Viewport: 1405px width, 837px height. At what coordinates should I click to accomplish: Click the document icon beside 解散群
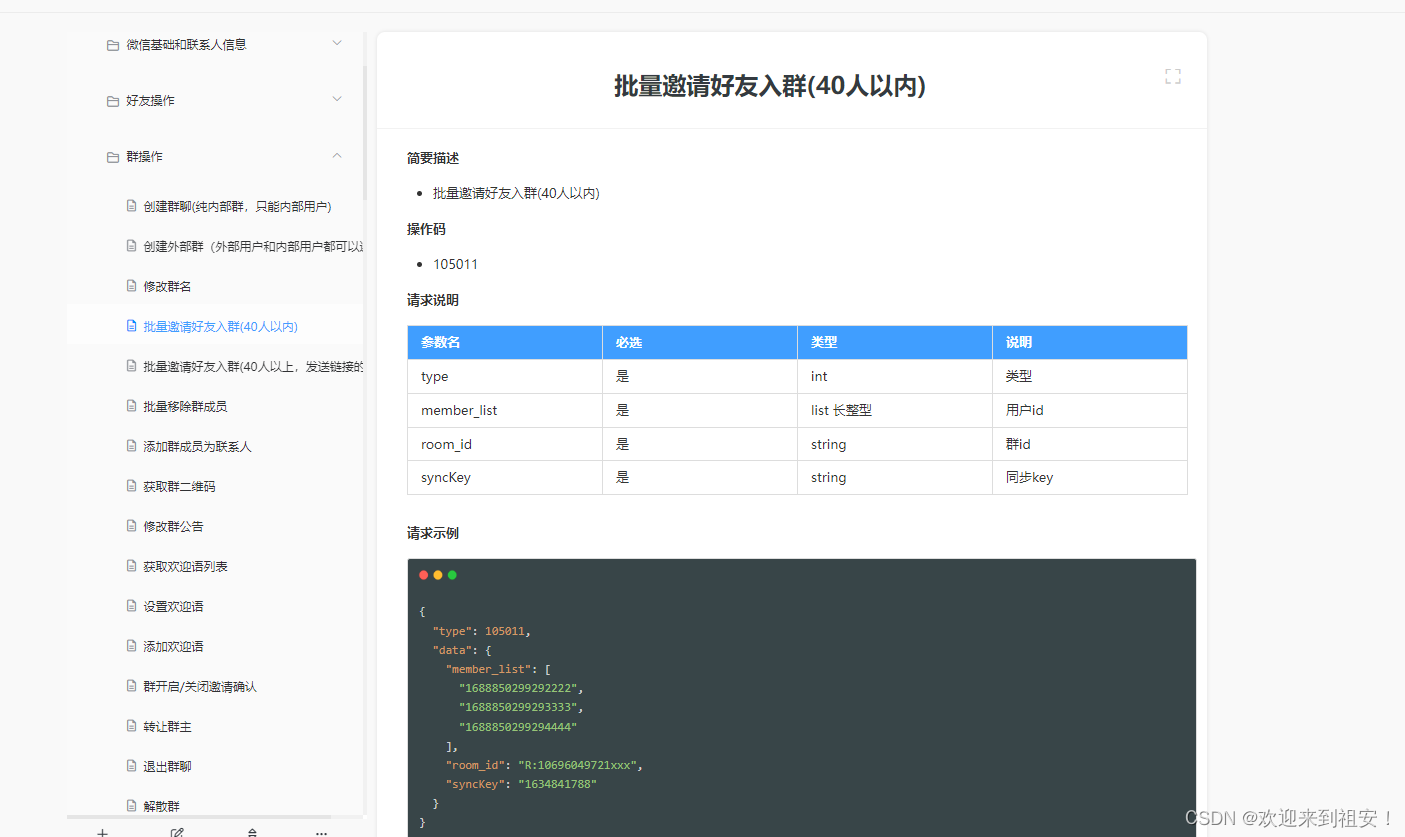(131, 805)
